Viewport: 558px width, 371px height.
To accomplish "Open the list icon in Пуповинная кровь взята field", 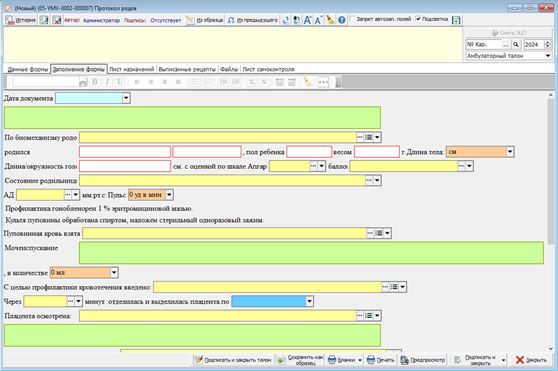I will 379,233.
